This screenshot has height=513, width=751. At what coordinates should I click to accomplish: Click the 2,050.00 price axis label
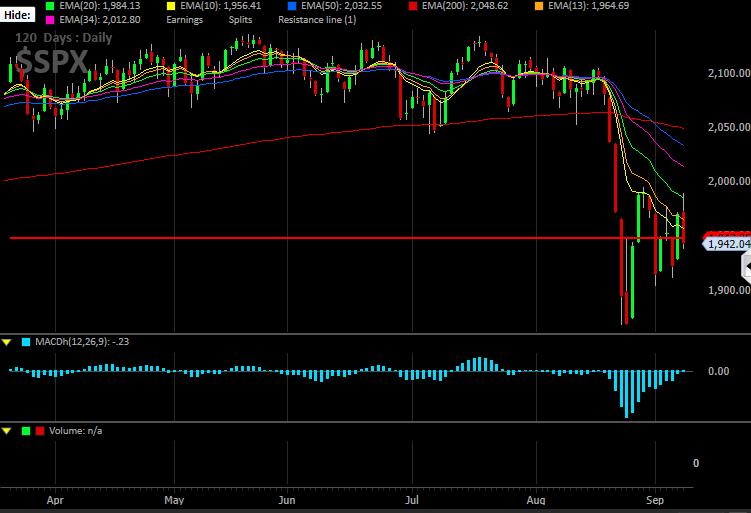[x=729, y=127]
